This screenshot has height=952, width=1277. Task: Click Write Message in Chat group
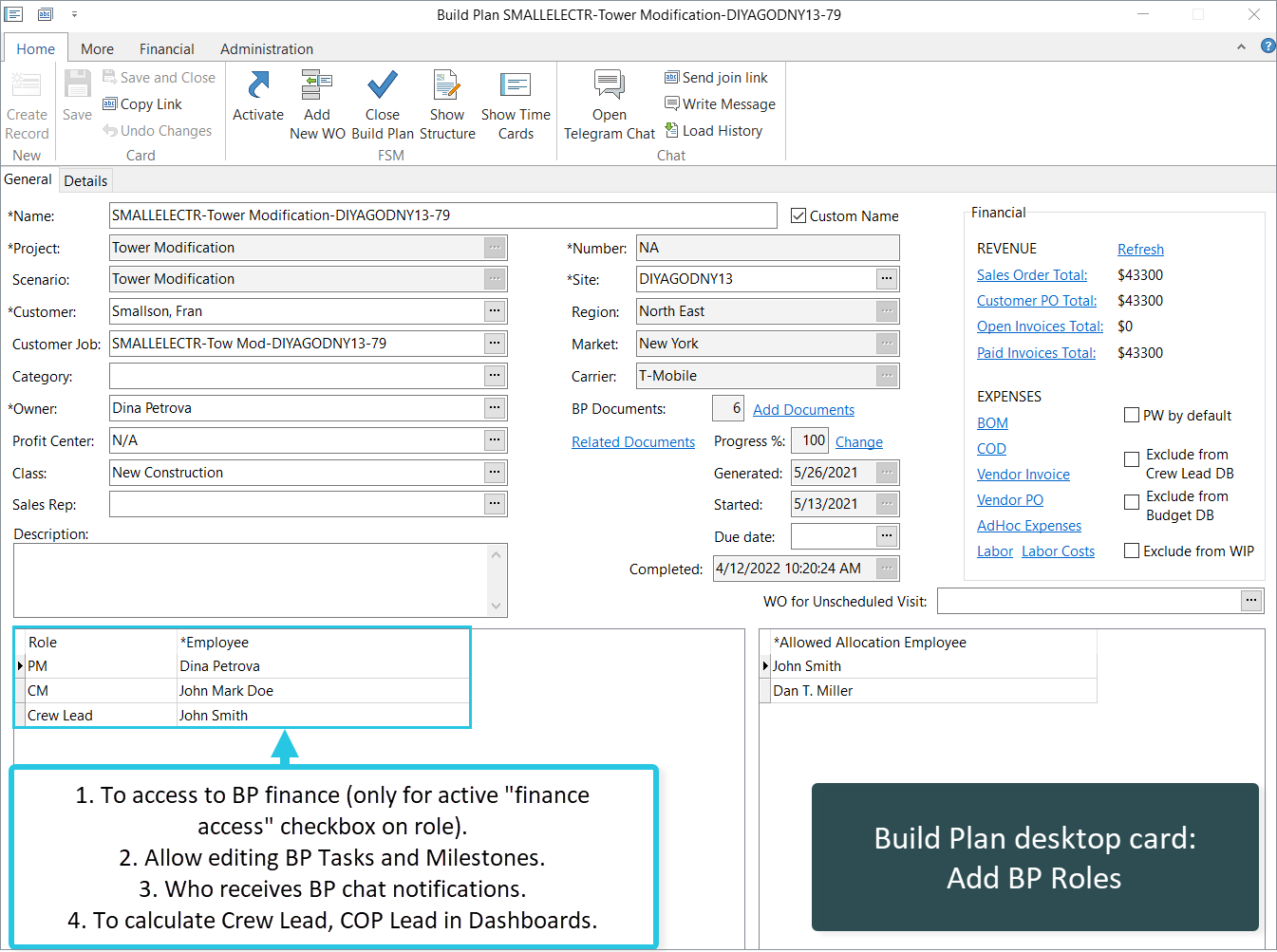click(x=720, y=104)
